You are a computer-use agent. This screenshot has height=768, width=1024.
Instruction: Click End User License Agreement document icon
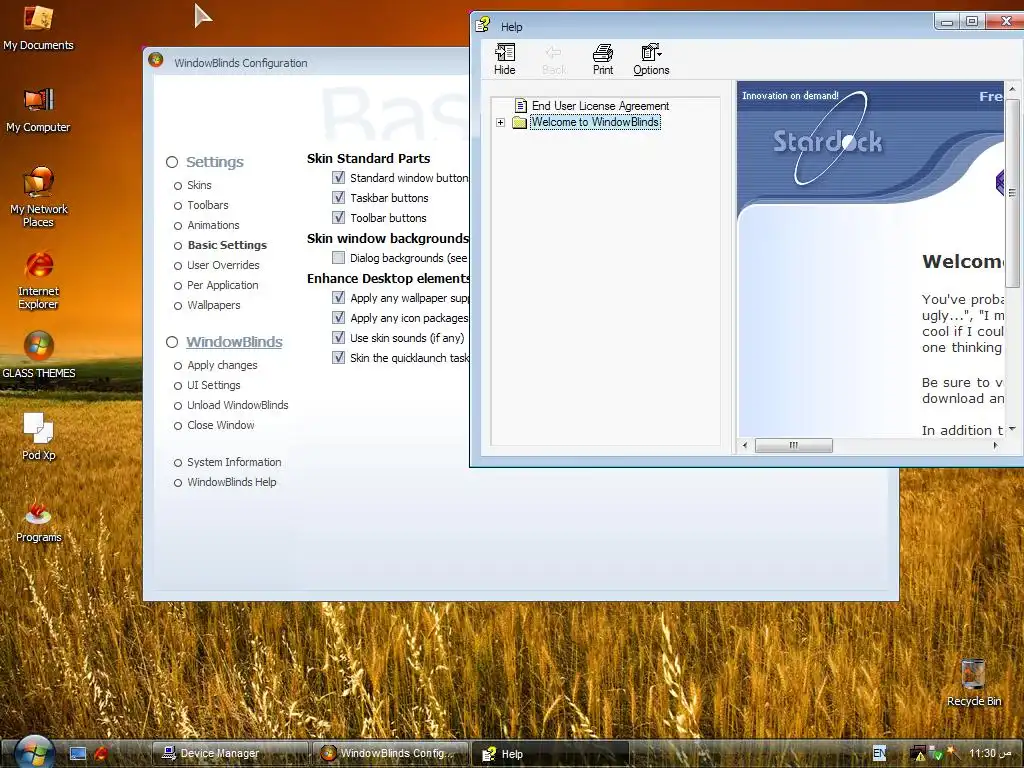coord(520,105)
